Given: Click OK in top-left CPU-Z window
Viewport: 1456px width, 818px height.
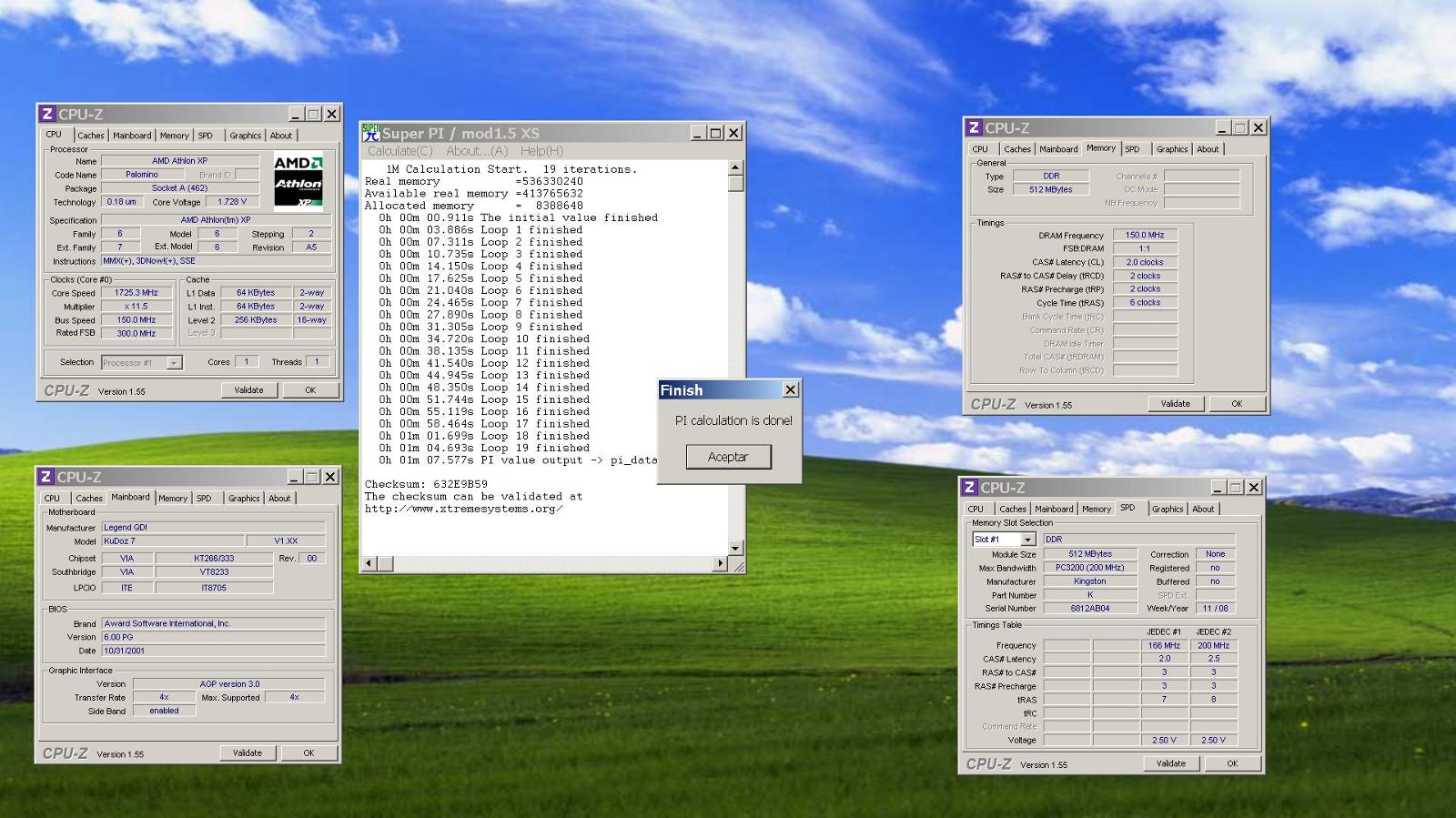Looking at the screenshot, I should 310,390.
